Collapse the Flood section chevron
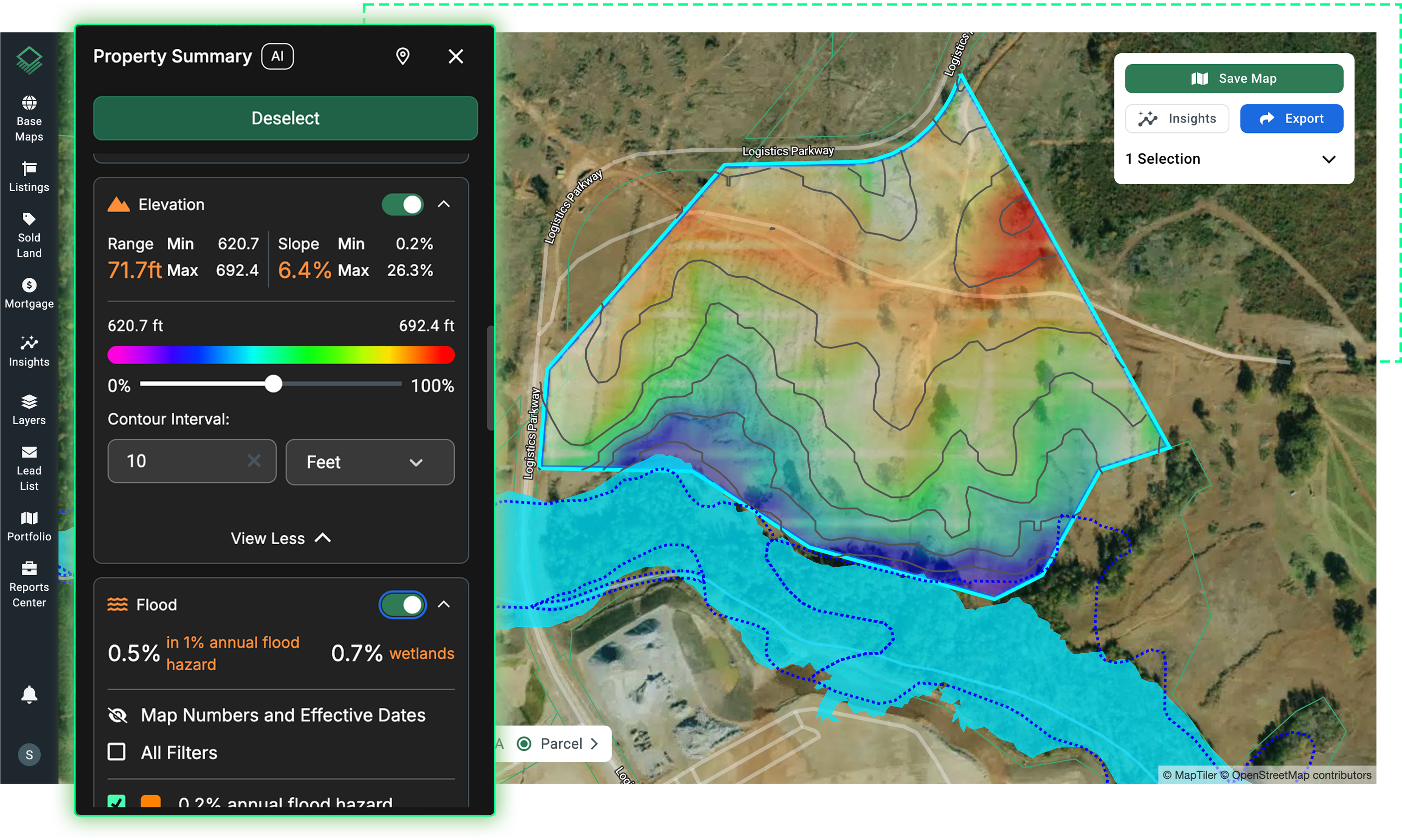Screen dimensions: 1402x840 [x=444, y=604]
